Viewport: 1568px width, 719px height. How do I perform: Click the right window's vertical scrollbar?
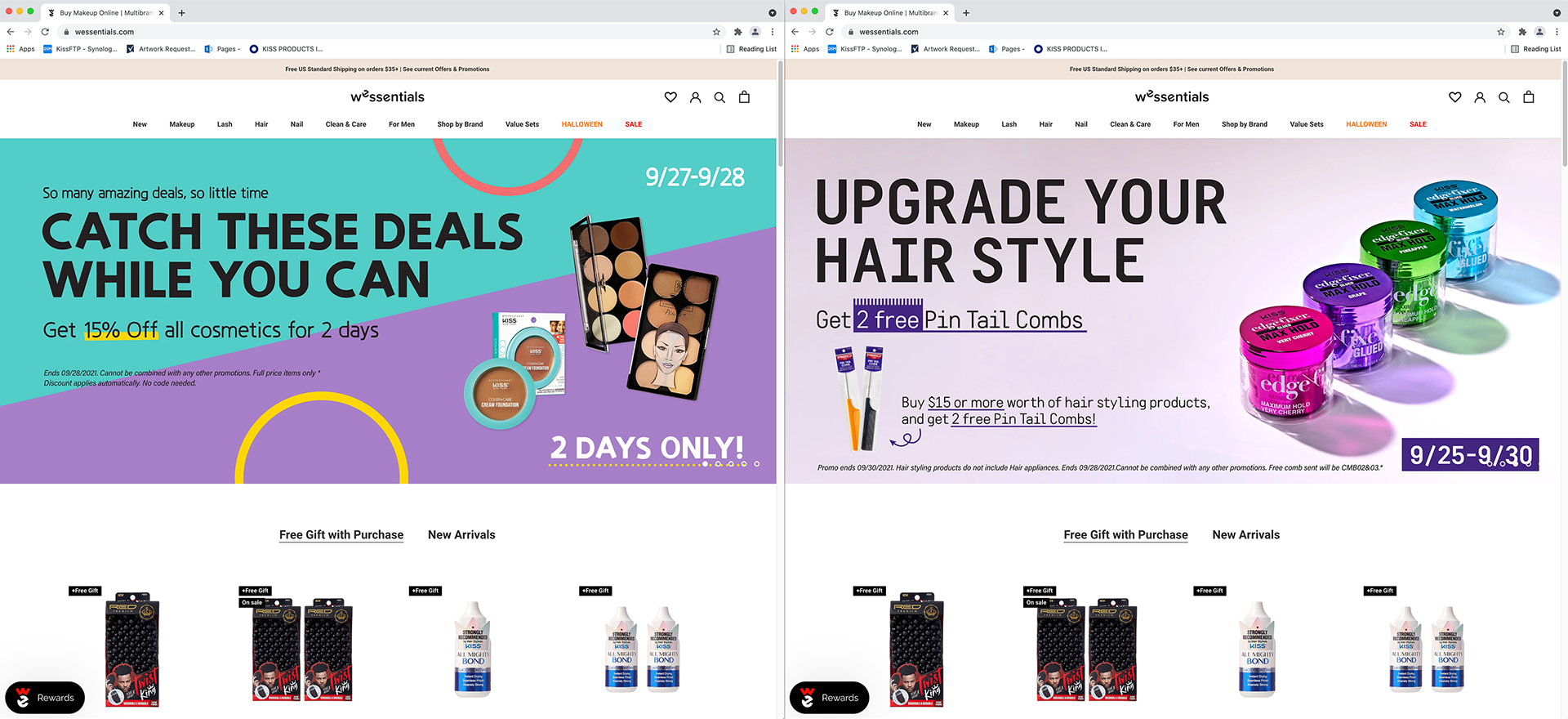(x=1564, y=114)
